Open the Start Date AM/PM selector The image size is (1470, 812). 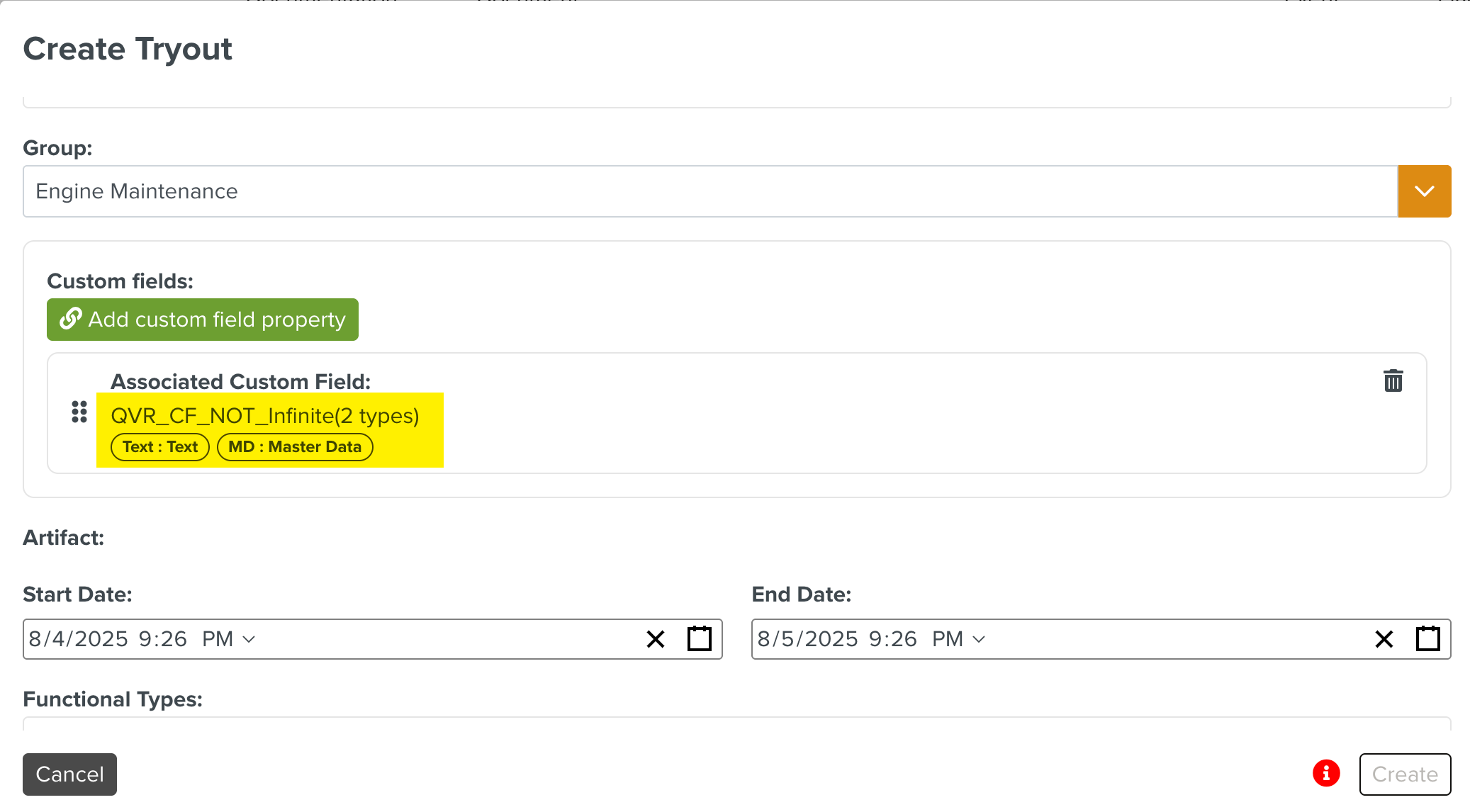tap(228, 639)
